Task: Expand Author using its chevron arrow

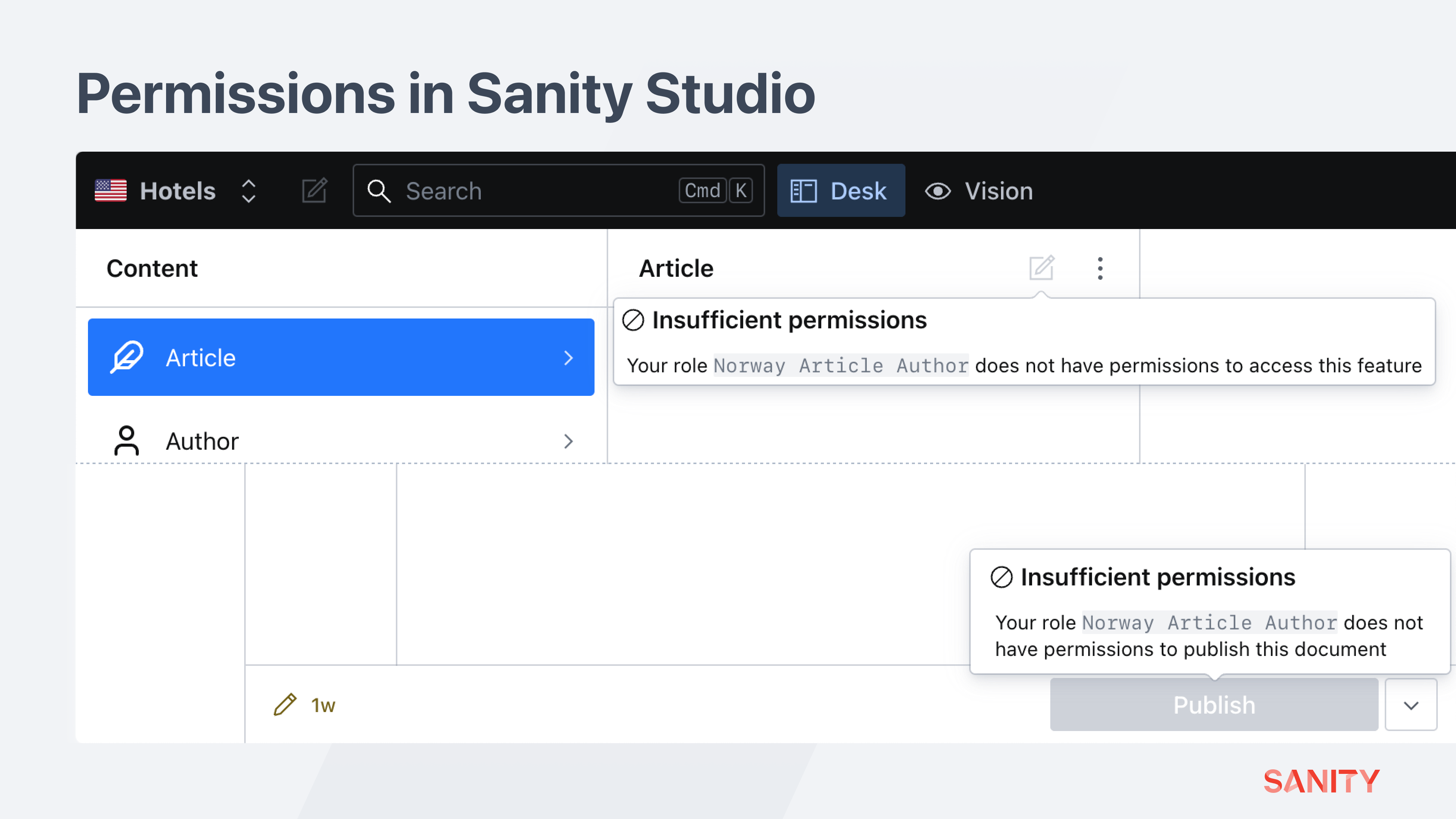Action: click(568, 441)
